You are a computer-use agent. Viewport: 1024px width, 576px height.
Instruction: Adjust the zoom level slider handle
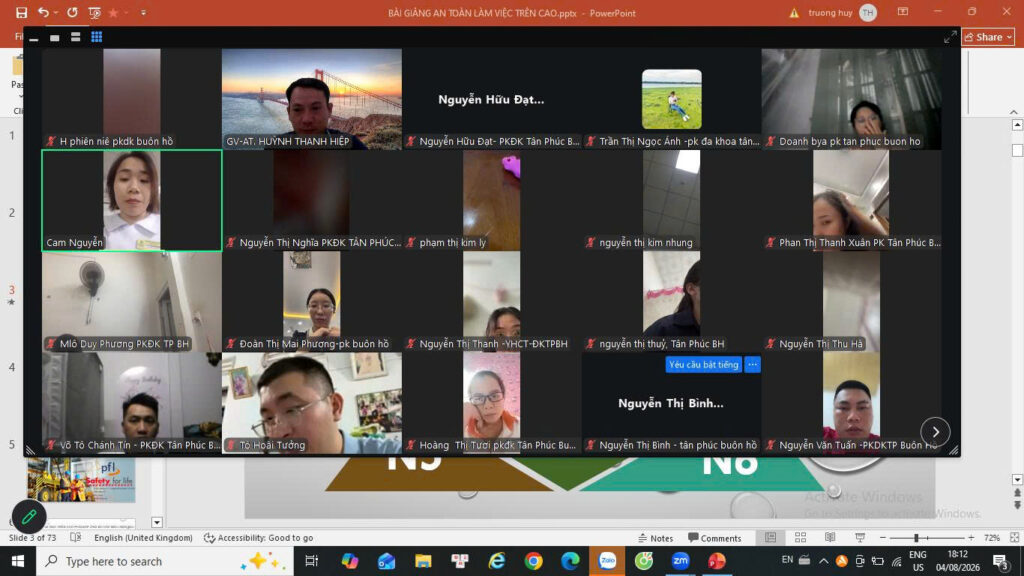916,537
